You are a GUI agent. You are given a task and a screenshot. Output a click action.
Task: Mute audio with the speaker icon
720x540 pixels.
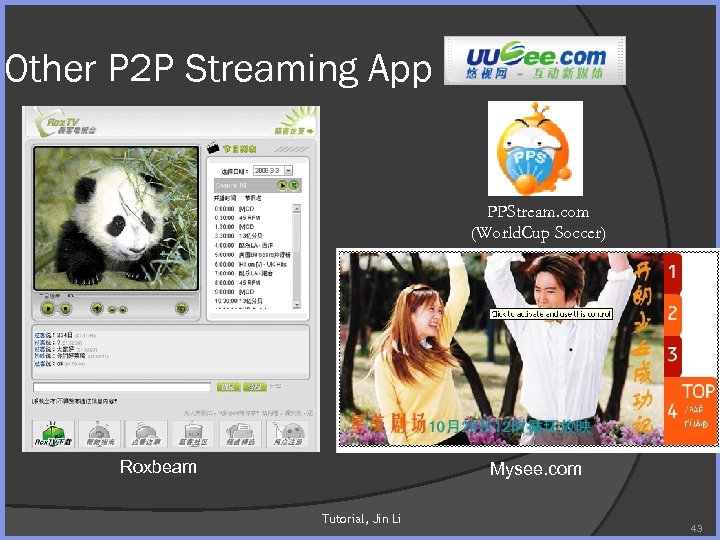click(96, 308)
